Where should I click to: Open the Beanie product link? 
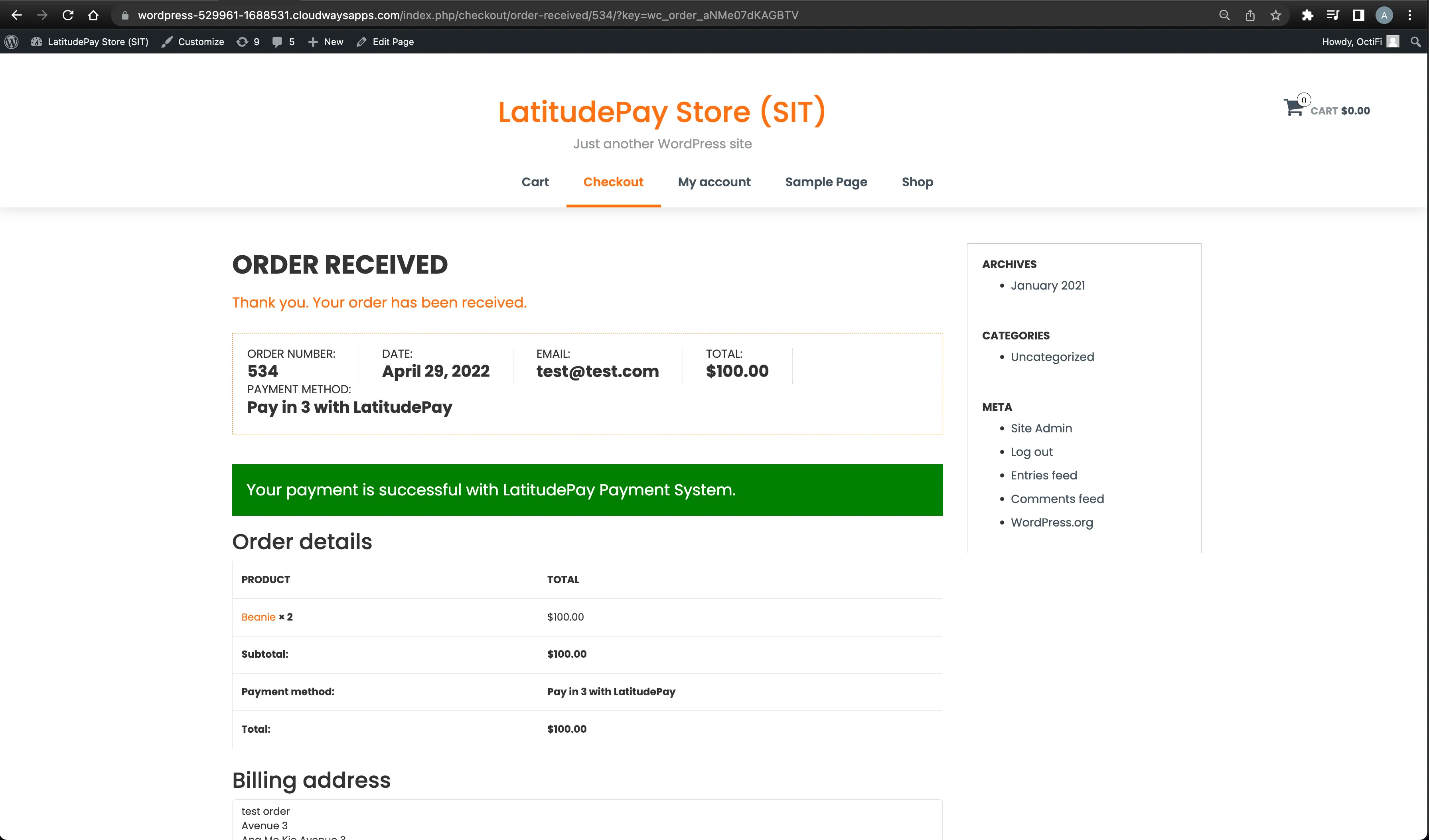coord(258,617)
